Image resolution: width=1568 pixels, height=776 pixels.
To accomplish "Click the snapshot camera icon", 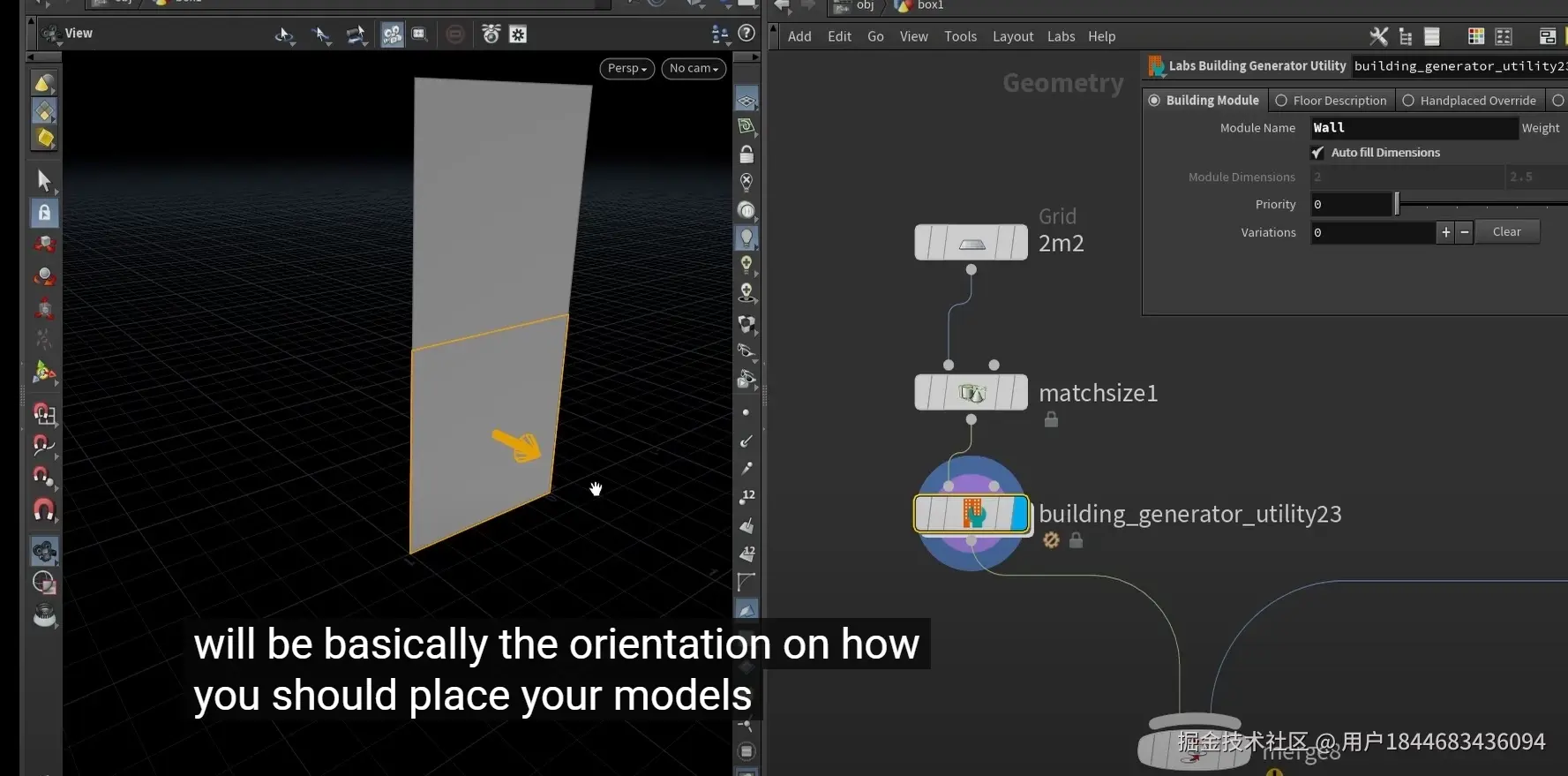I will pyautogui.click(x=491, y=34).
